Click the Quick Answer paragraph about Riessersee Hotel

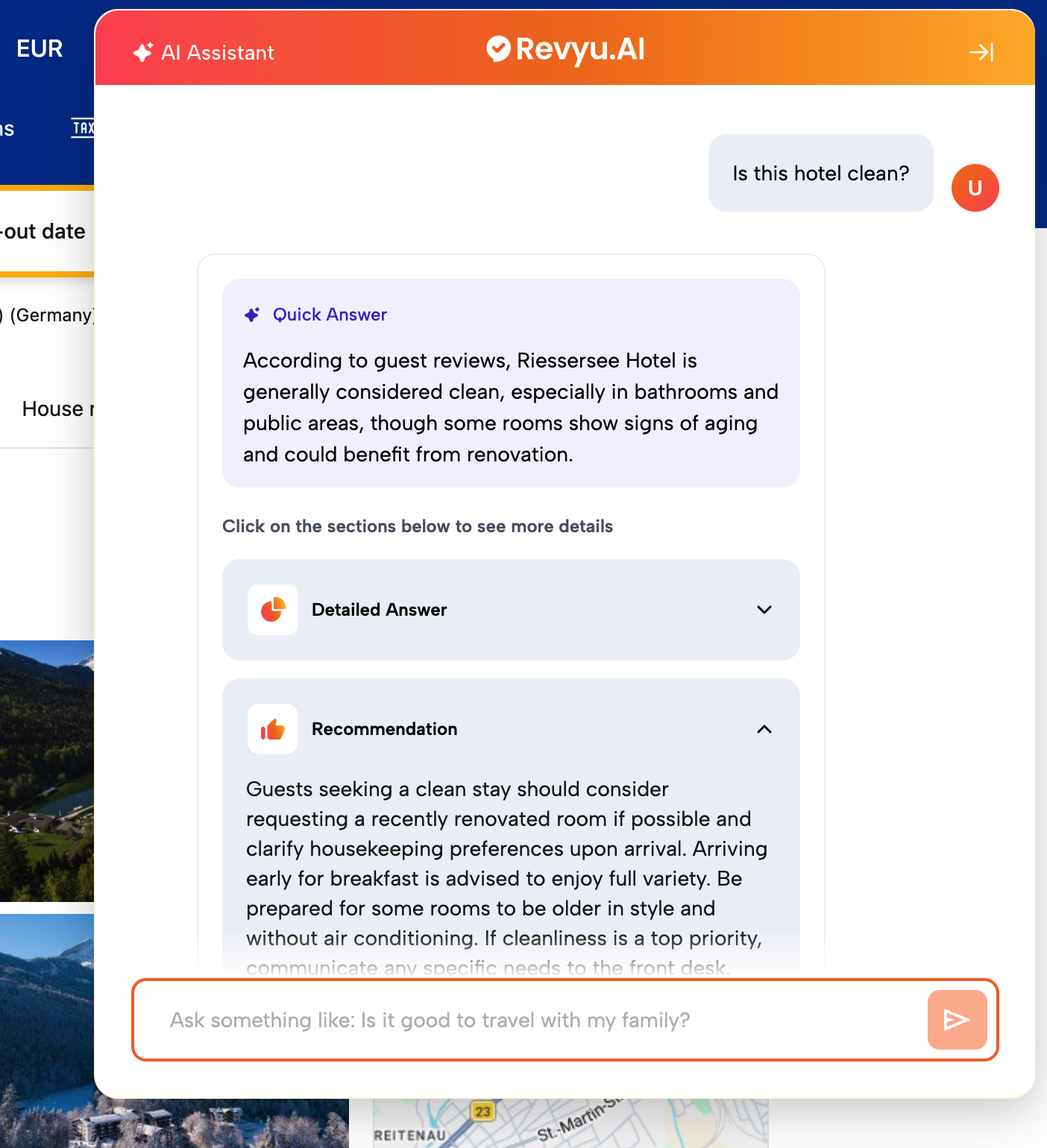[x=511, y=408]
